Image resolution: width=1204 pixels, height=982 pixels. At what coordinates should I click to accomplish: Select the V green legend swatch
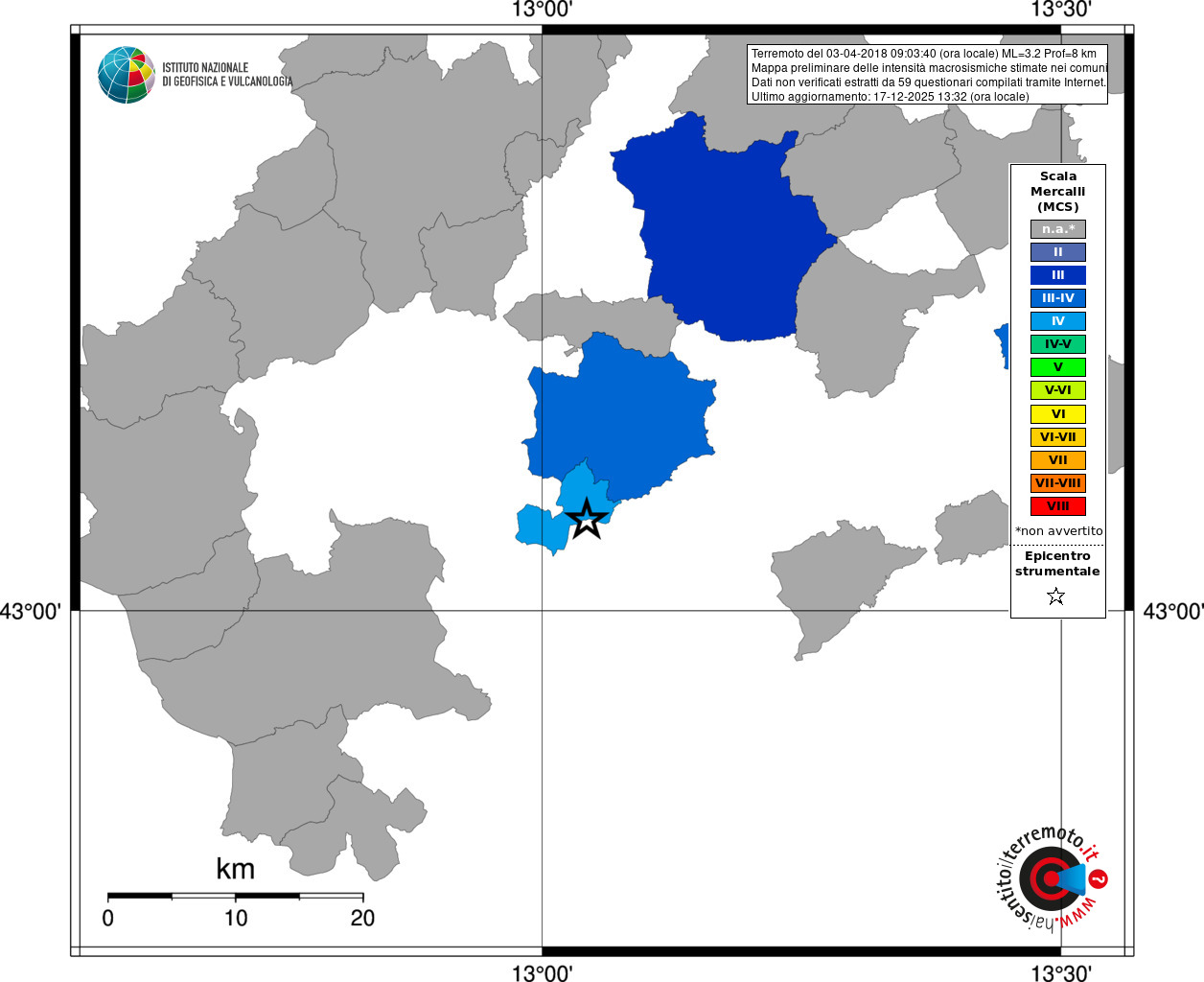tap(1058, 367)
